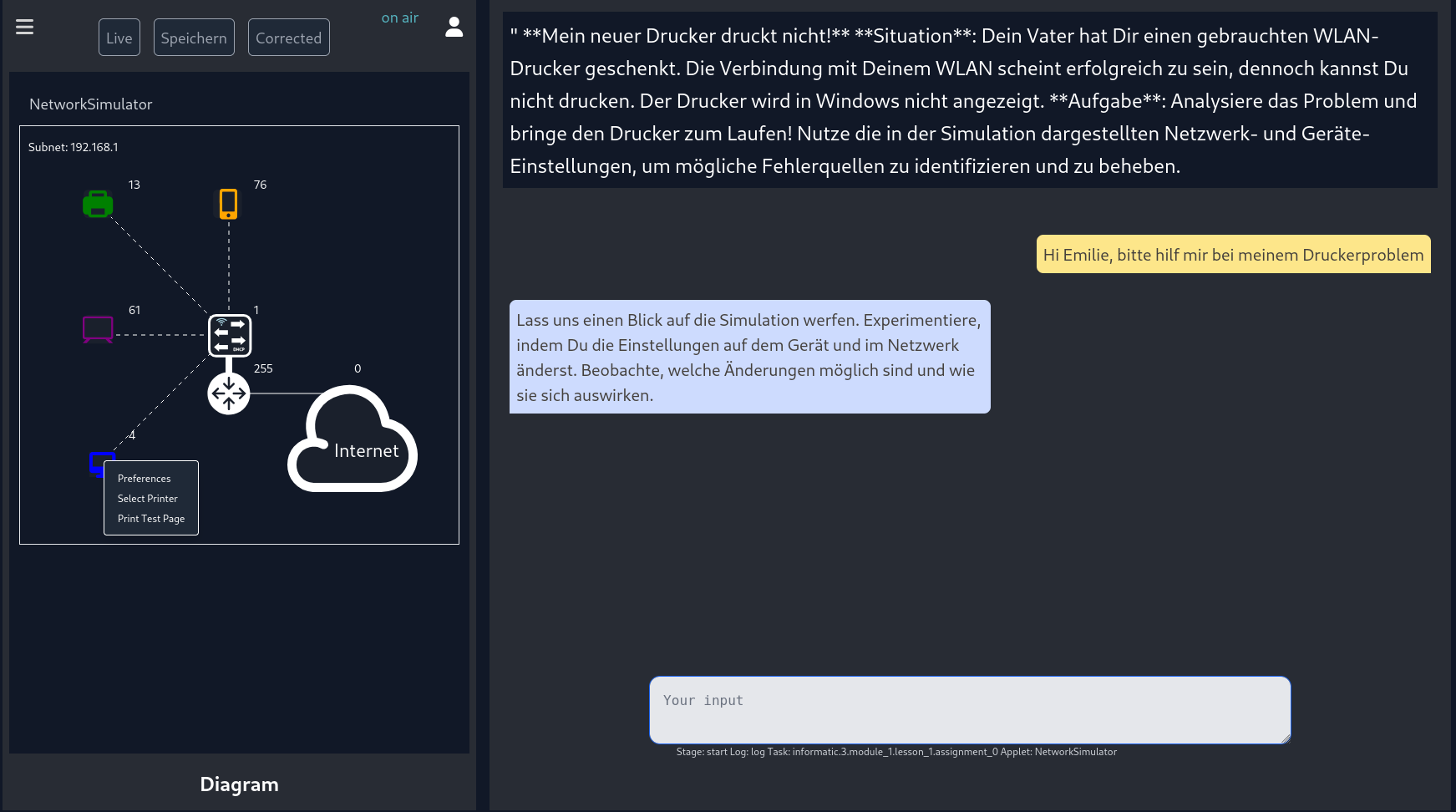Click the Diagram panel label

click(x=239, y=784)
